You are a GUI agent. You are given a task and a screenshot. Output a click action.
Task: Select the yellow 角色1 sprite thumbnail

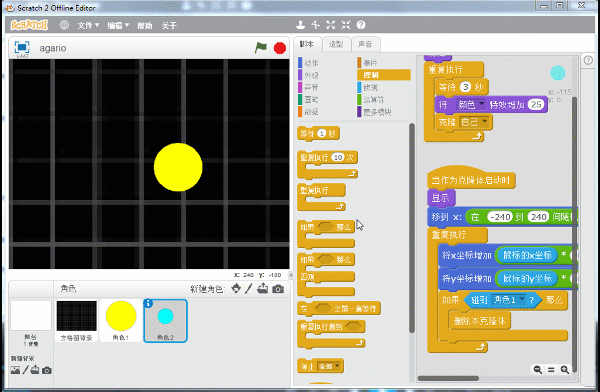click(121, 320)
